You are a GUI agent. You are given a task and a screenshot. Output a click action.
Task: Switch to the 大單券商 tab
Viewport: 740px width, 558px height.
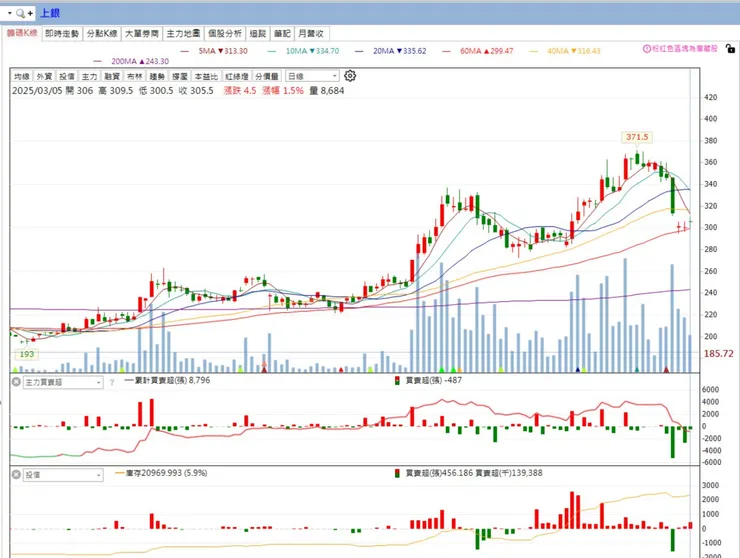coord(142,34)
